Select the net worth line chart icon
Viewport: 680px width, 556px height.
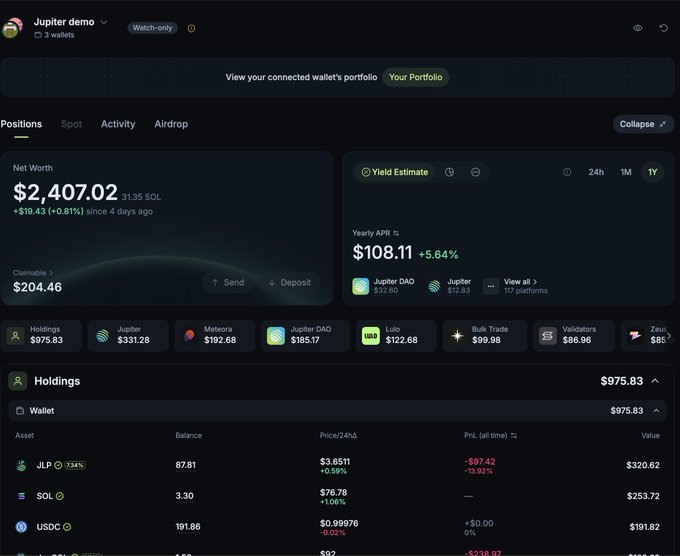coord(475,172)
